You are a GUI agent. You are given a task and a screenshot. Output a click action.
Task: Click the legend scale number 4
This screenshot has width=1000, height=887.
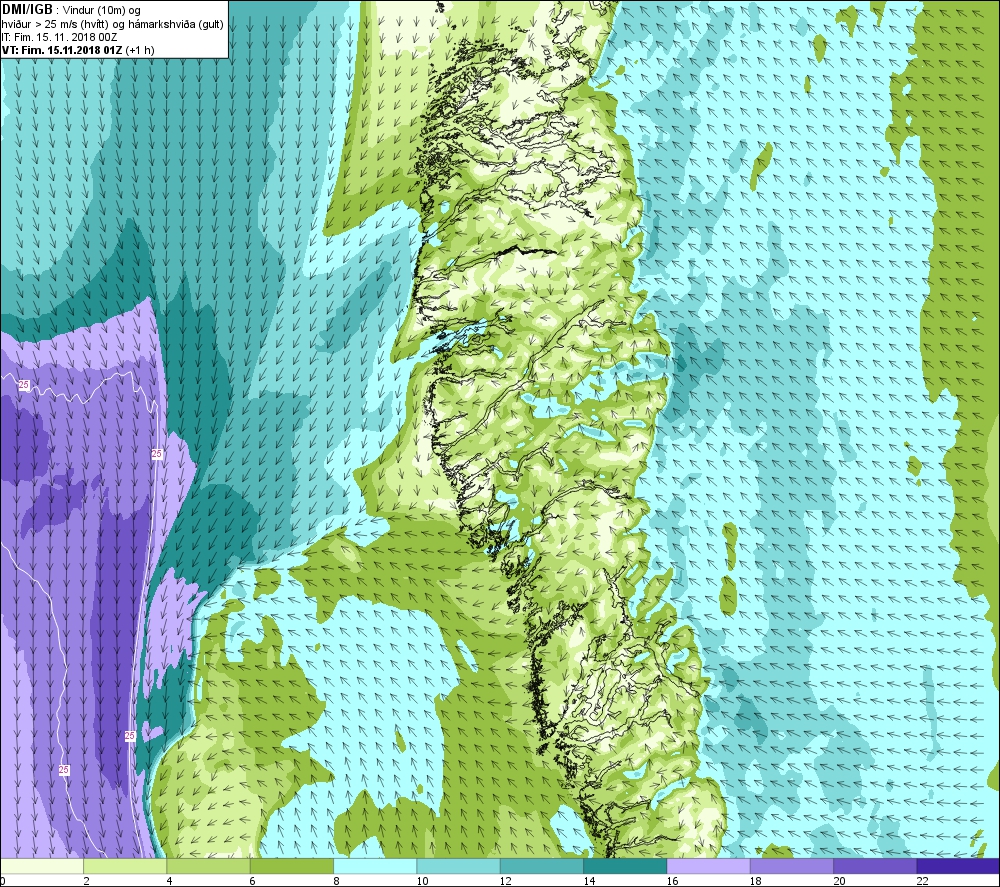(170, 881)
